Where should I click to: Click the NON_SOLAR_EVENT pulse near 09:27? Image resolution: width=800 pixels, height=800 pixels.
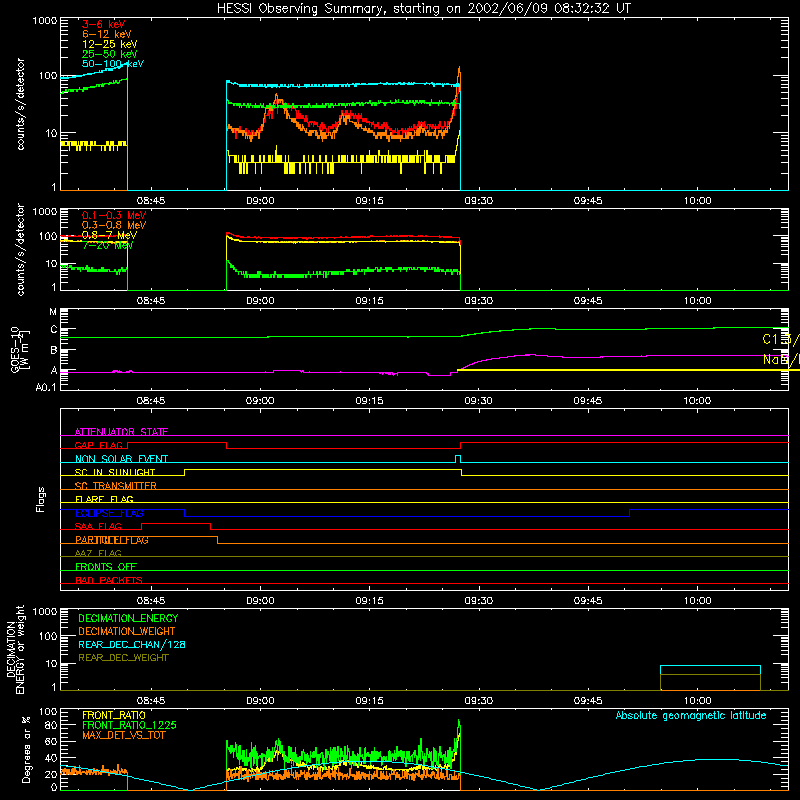click(458, 459)
